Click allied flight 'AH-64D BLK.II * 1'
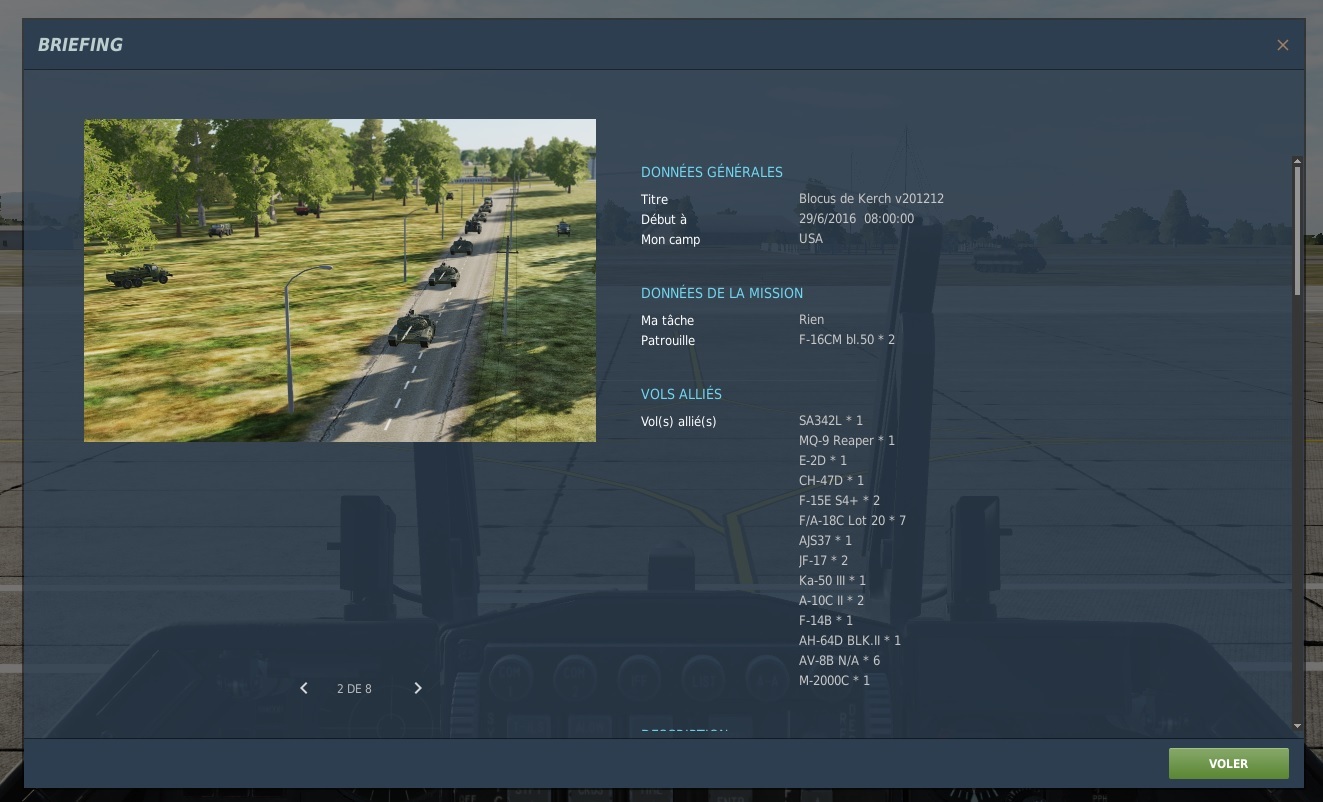The width and height of the screenshot is (1323, 802). point(850,641)
